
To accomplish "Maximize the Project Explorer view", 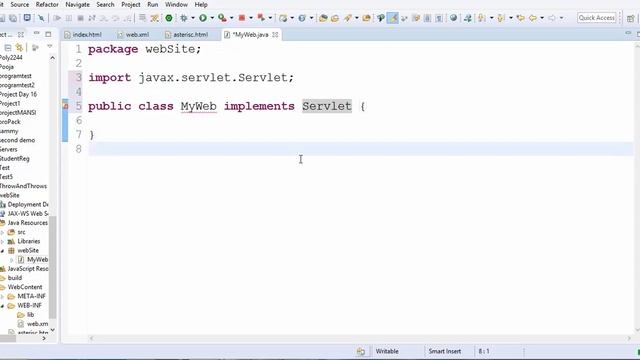I will [48, 34].
